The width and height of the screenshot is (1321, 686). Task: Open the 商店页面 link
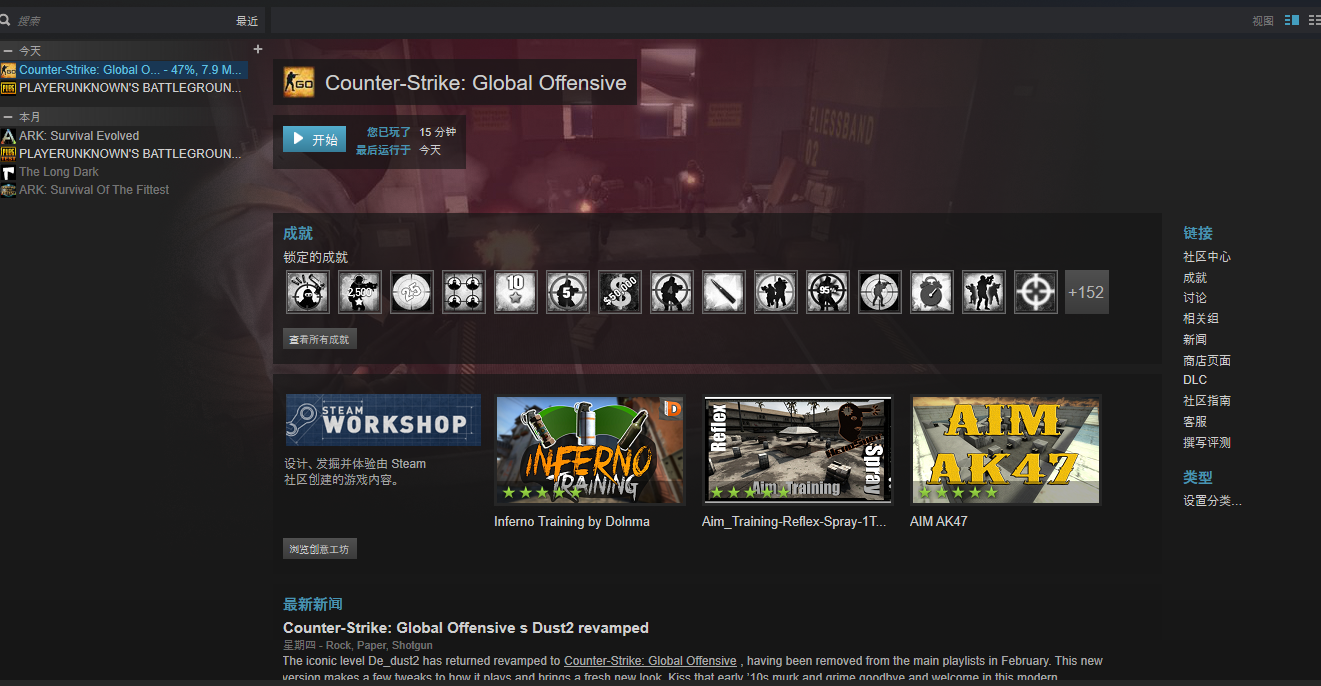1207,361
